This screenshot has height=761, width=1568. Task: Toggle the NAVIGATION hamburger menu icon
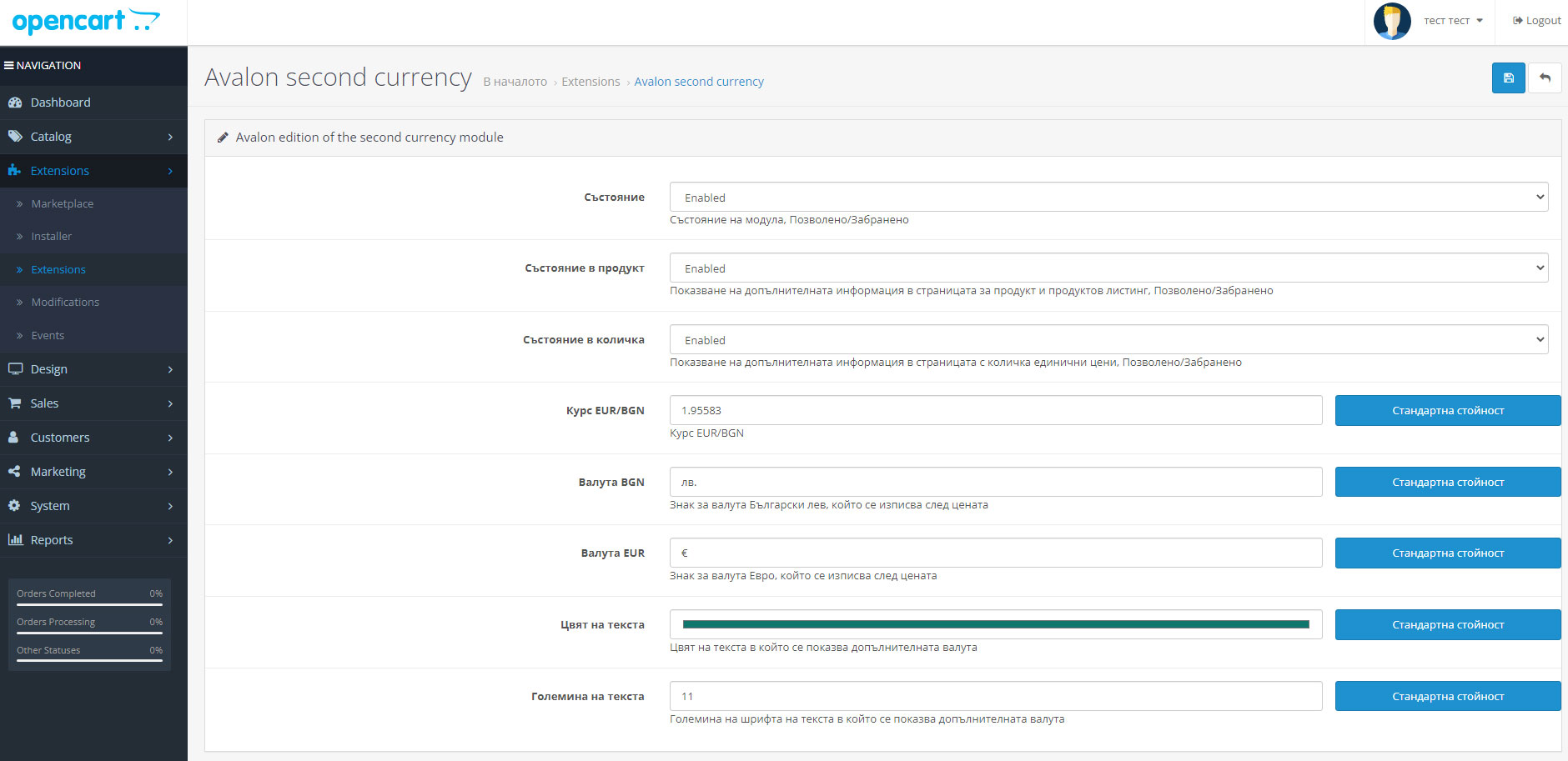pyautogui.click(x=8, y=65)
